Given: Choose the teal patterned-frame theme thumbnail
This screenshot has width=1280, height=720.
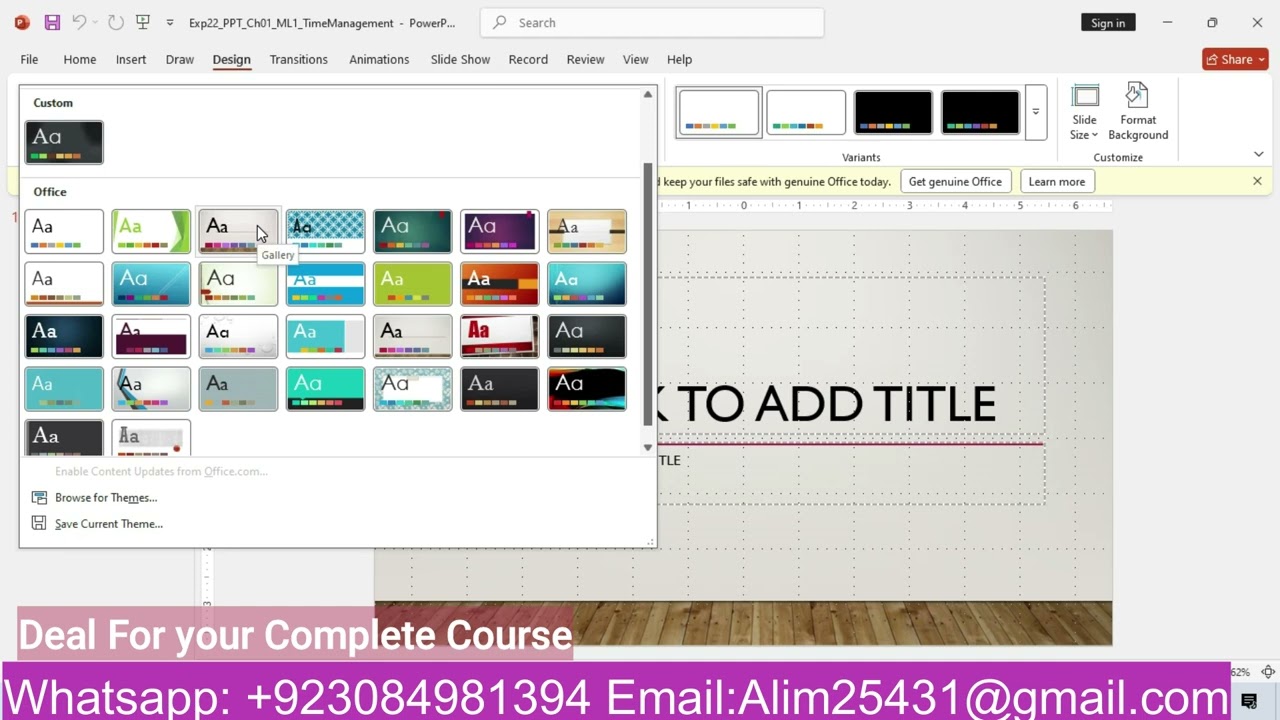Looking at the screenshot, I should (412, 389).
